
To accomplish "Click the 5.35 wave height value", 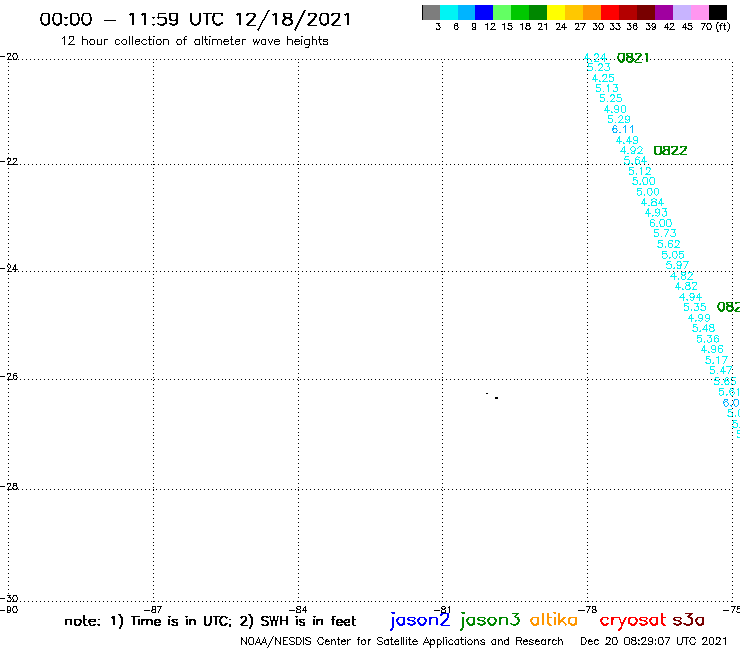I will [x=695, y=307].
